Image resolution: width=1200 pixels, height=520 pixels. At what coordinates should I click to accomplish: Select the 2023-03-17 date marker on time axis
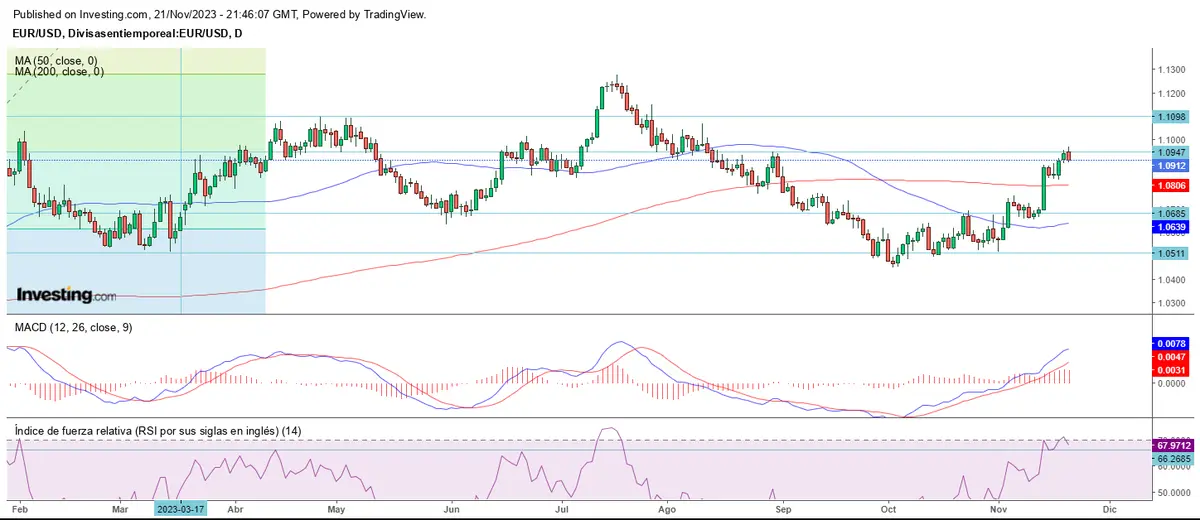coord(180,508)
